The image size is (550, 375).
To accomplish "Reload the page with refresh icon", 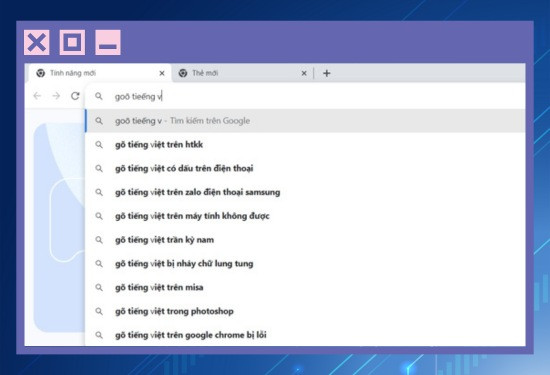I will 75,96.
